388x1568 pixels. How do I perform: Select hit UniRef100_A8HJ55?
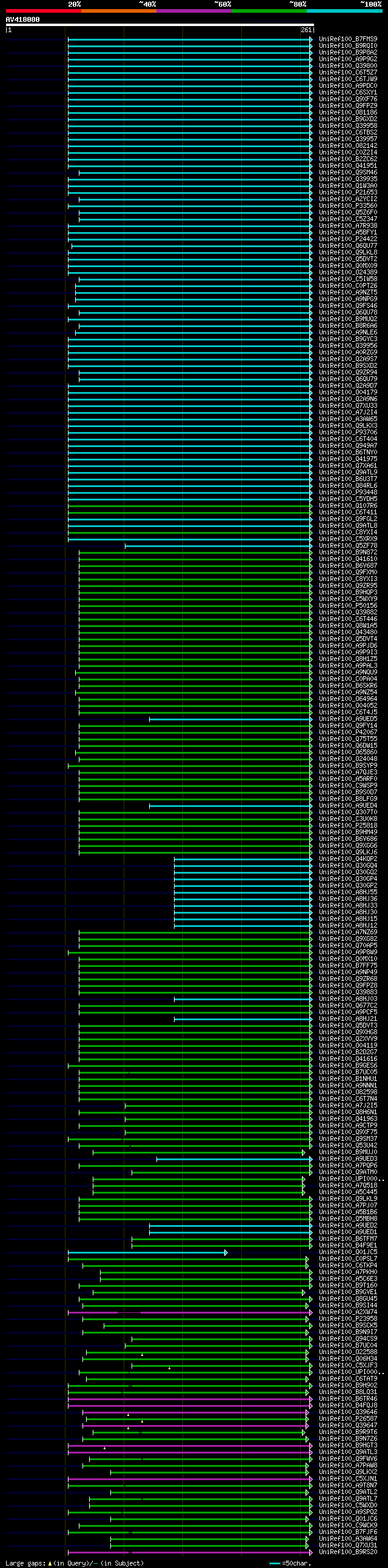pyautogui.click(x=348, y=892)
